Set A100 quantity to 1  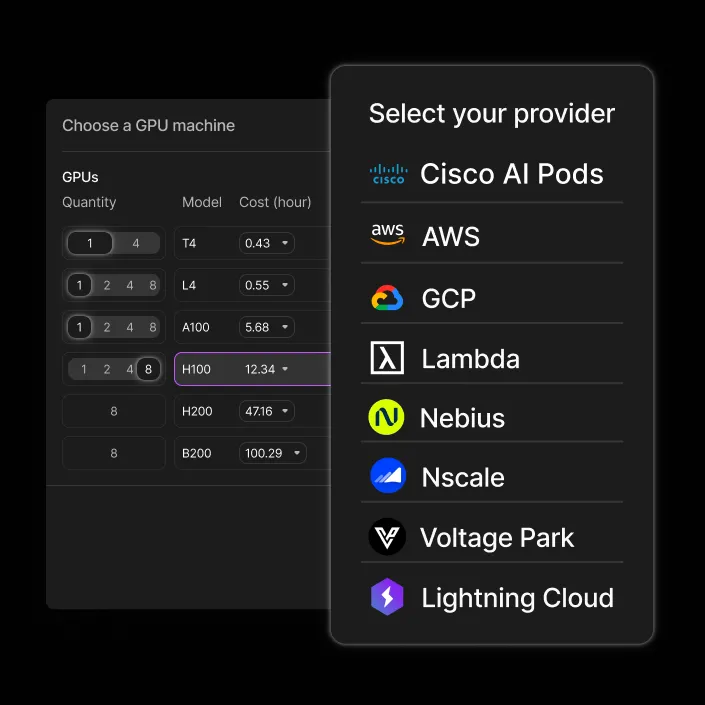[x=80, y=327]
